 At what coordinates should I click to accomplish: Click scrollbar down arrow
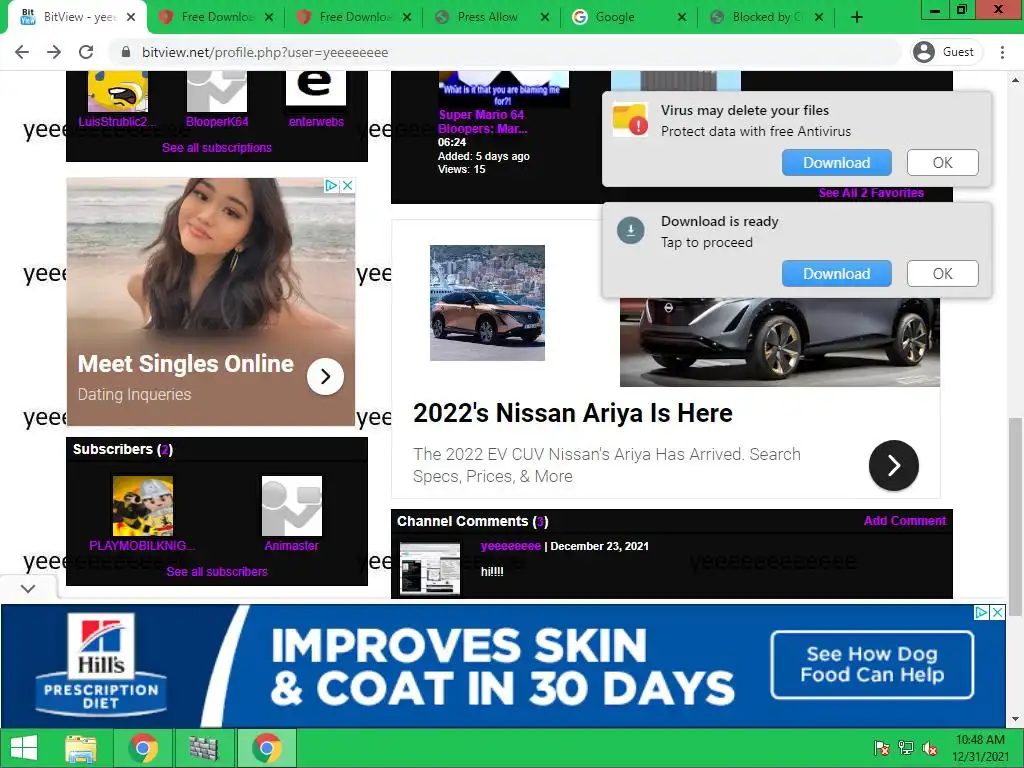[1015, 720]
